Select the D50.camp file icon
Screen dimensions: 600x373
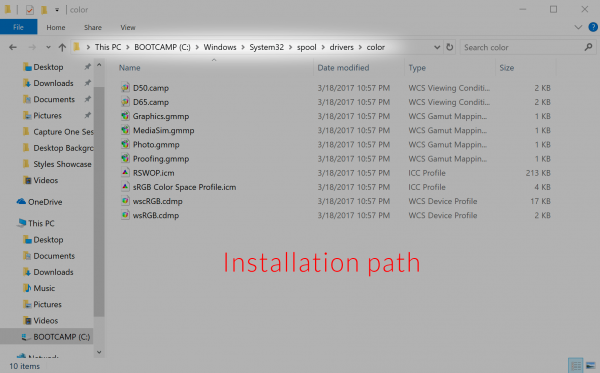coord(125,88)
